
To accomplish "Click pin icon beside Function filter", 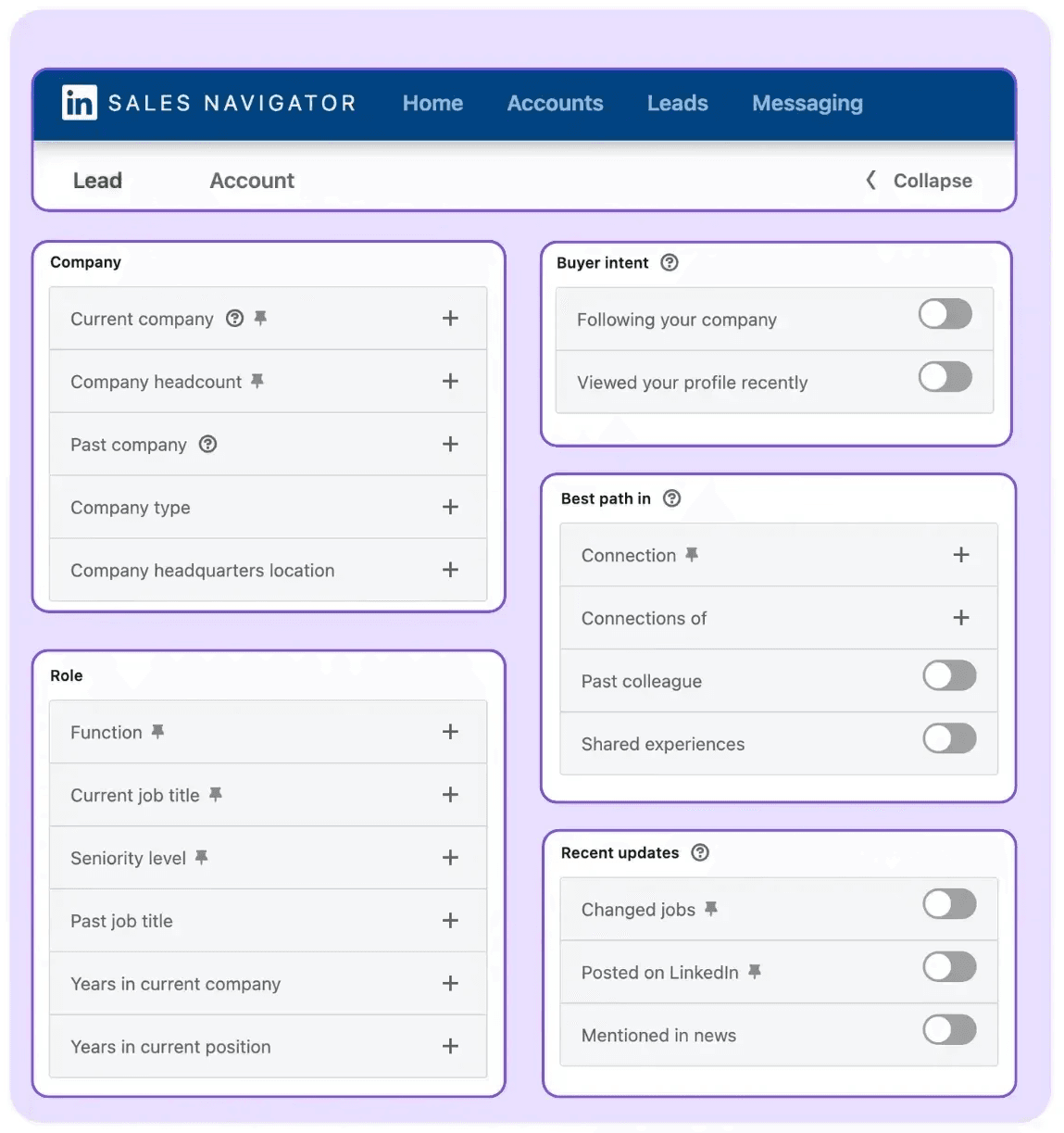I will pyautogui.click(x=158, y=732).
